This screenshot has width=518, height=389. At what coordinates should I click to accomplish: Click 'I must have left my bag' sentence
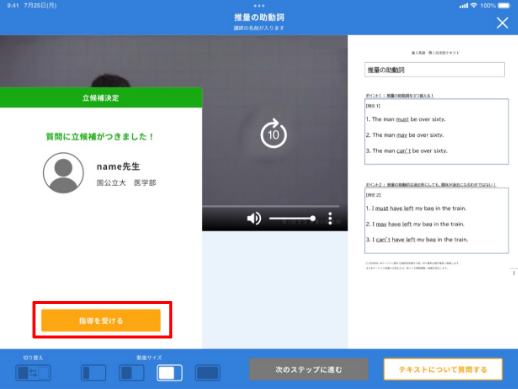pyautogui.click(x=416, y=208)
